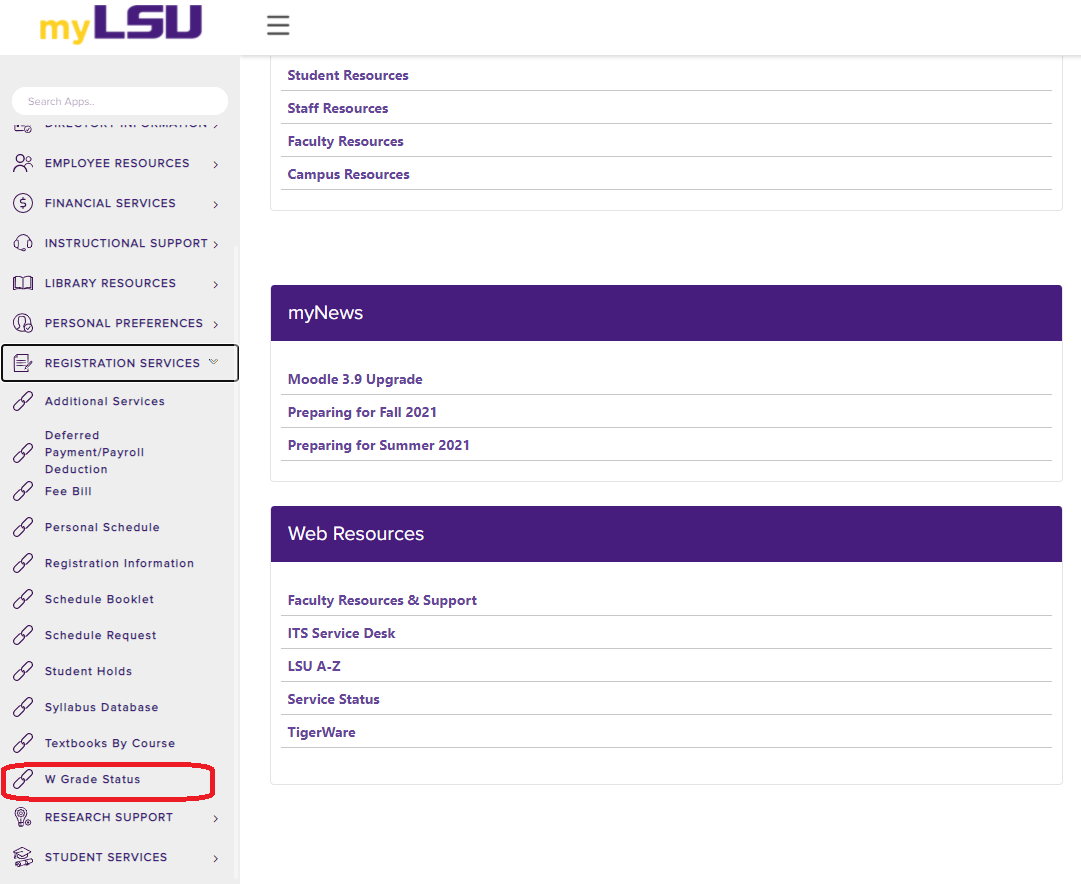Screen dimensions: 1081x884
Task: Expand Instructional Support chevron
Action: pos(216,244)
